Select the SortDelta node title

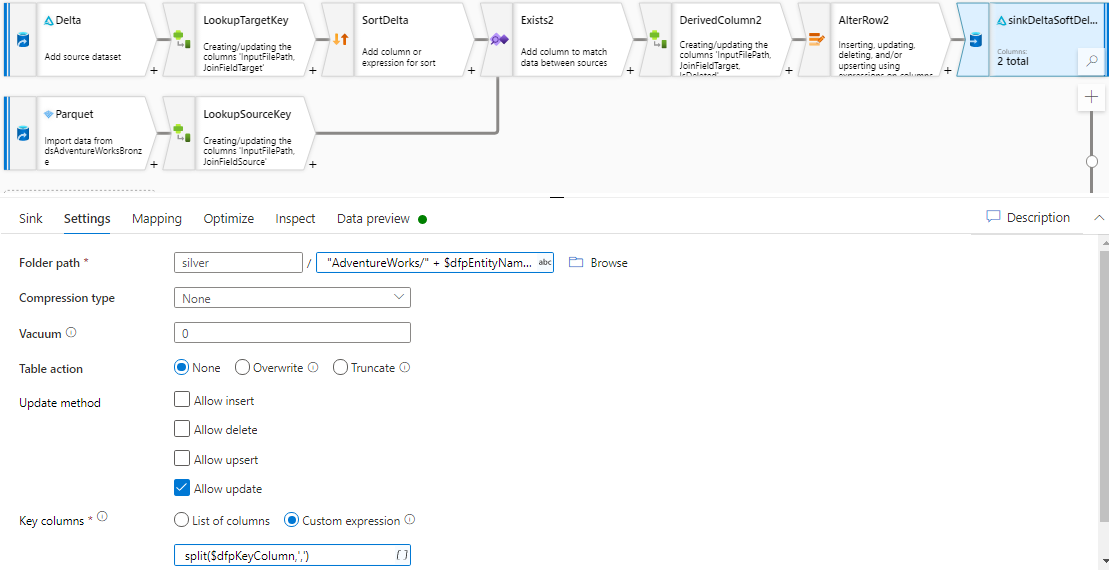(385, 20)
